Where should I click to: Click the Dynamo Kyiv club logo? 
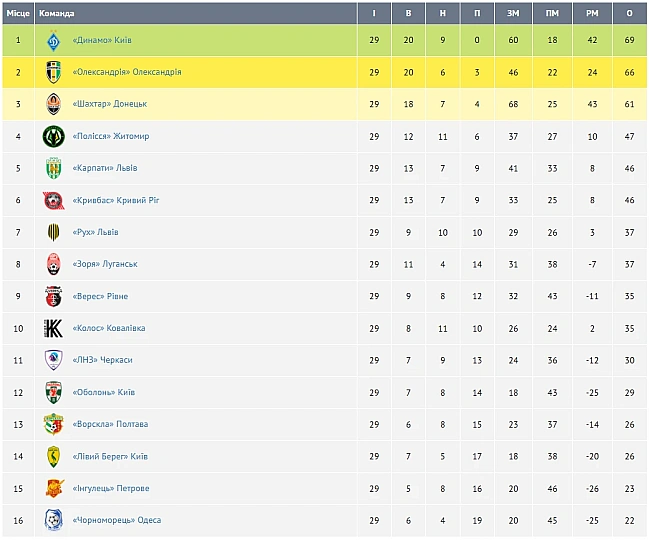54,40
